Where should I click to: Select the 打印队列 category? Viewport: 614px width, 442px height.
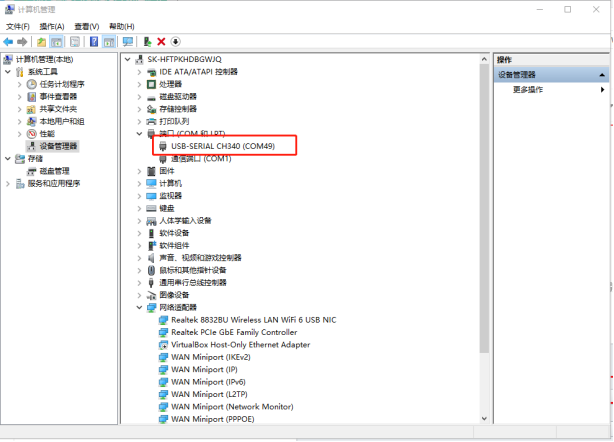[174, 121]
